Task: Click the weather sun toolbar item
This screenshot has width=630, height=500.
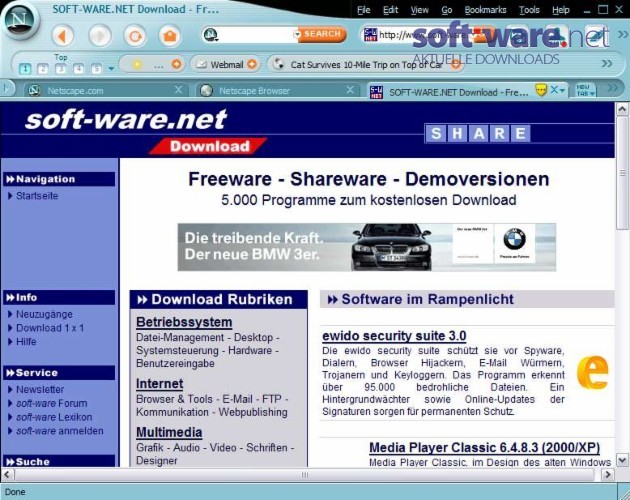Action: point(137,64)
